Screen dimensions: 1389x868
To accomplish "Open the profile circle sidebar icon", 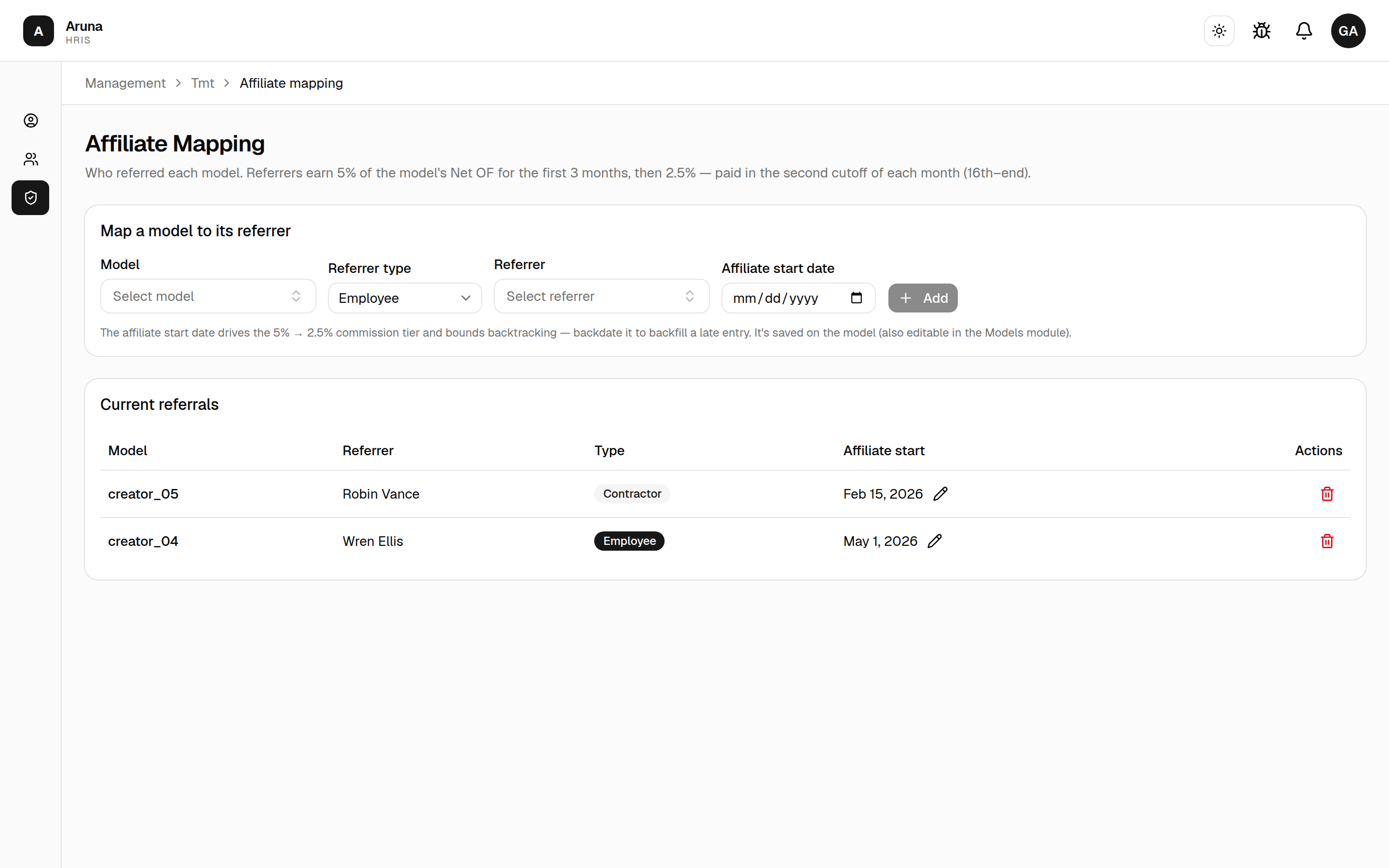I will (x=31, y=121).
